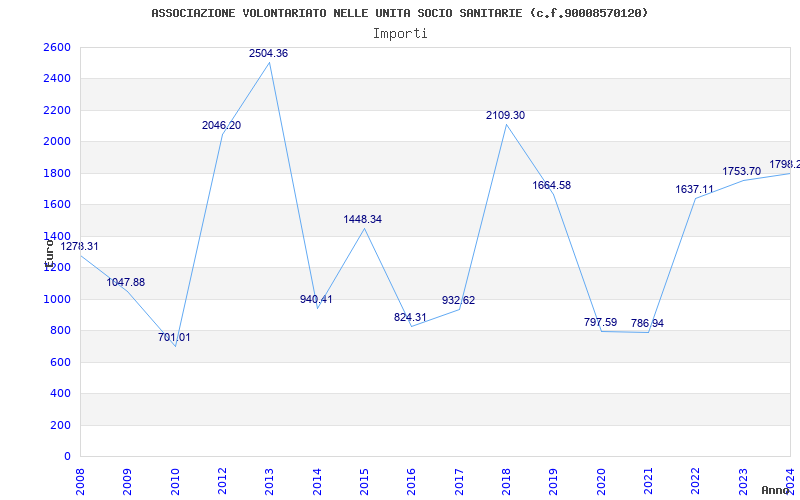
Task: Click the x-axis year 2019
Action: point(554,482)
